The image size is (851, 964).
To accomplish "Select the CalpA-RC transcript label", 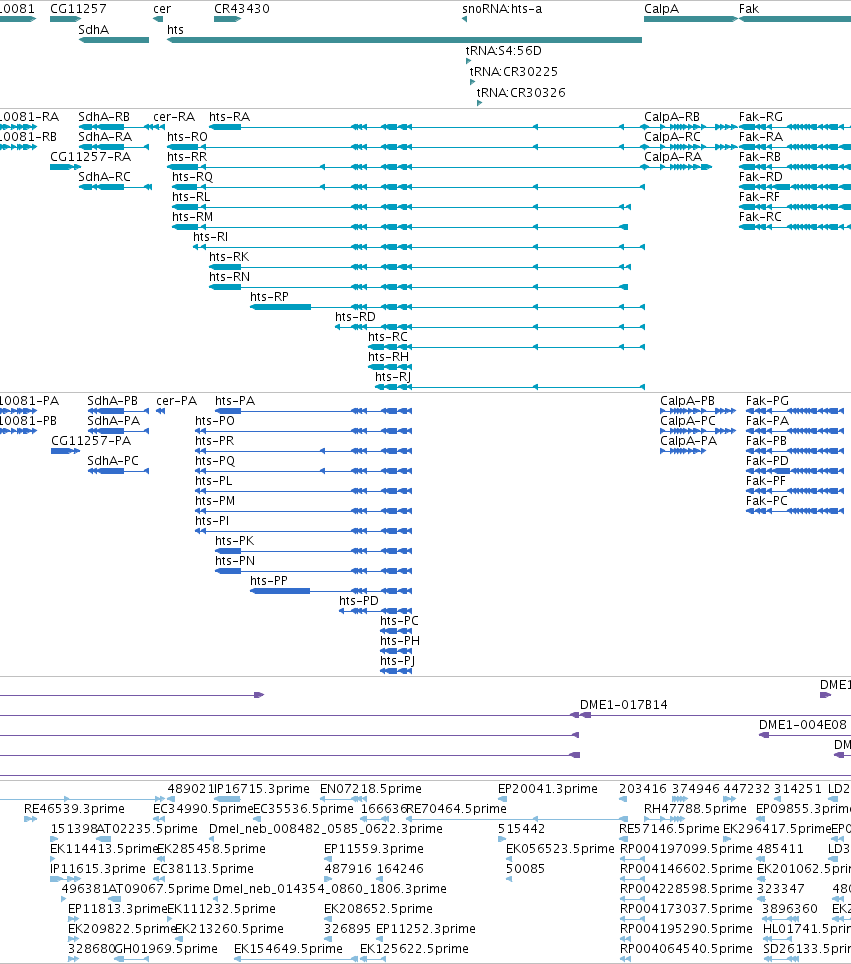I will click(672, 136).
